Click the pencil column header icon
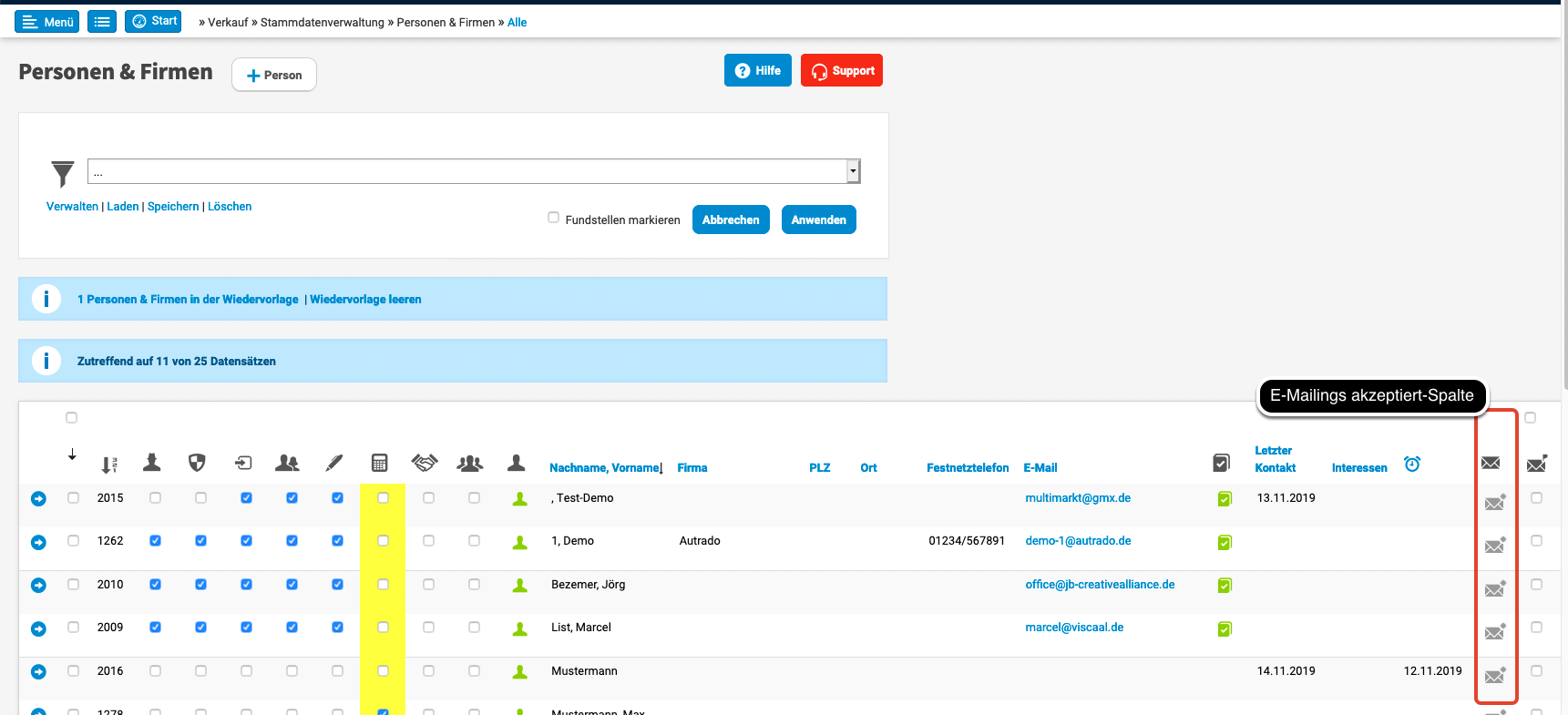The height and width of the screenshot is (715, 1568). [334, 464]
